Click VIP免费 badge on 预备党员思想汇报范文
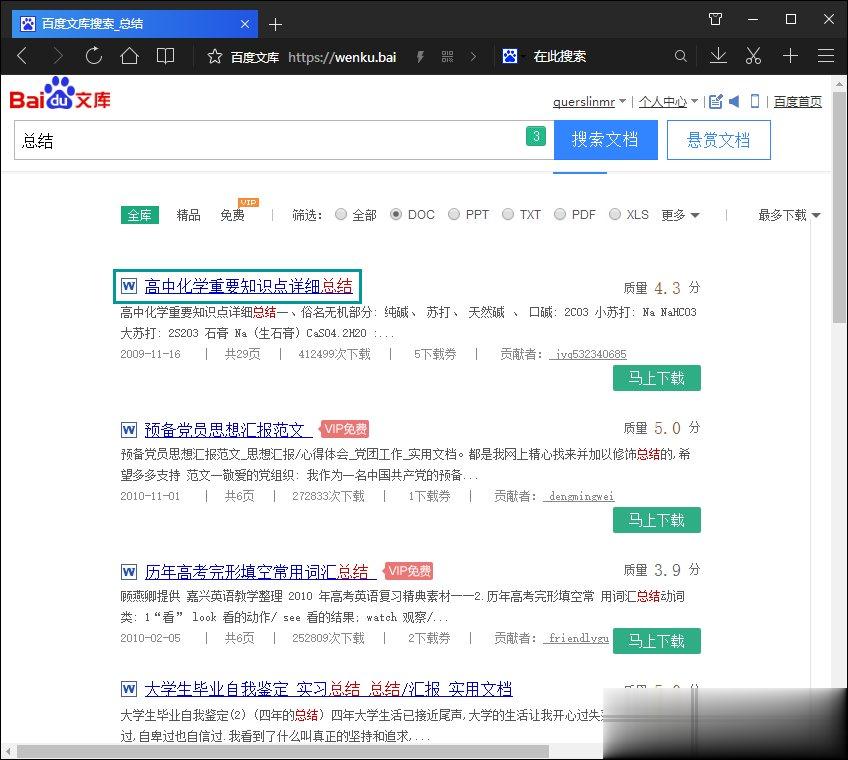The width and height of the screenshot is (848, 760). pos(345,429)
